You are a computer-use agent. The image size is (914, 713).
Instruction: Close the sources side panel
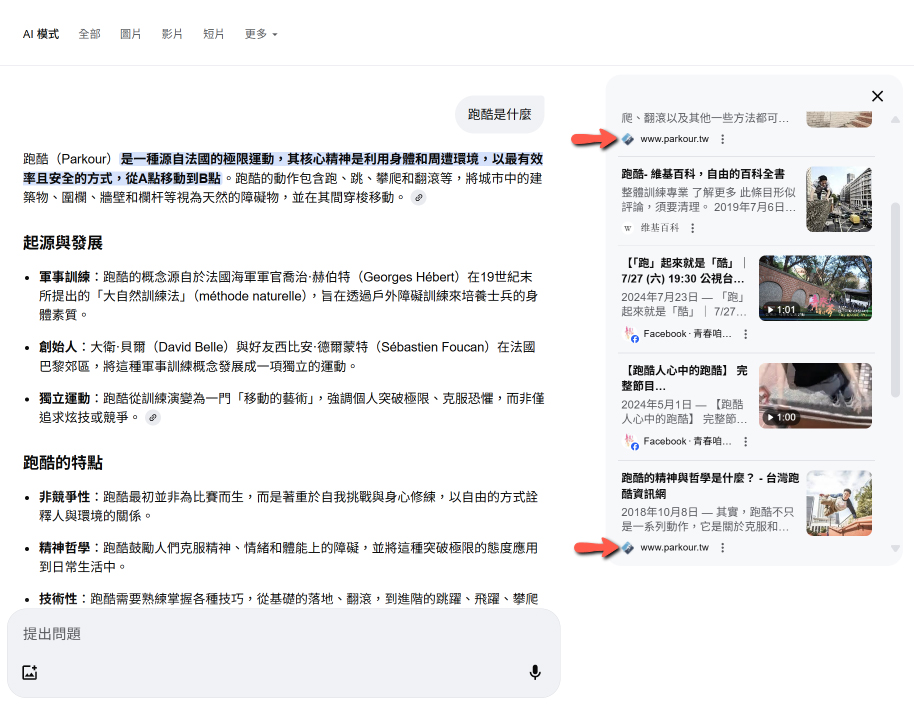(x=877, y=96)
